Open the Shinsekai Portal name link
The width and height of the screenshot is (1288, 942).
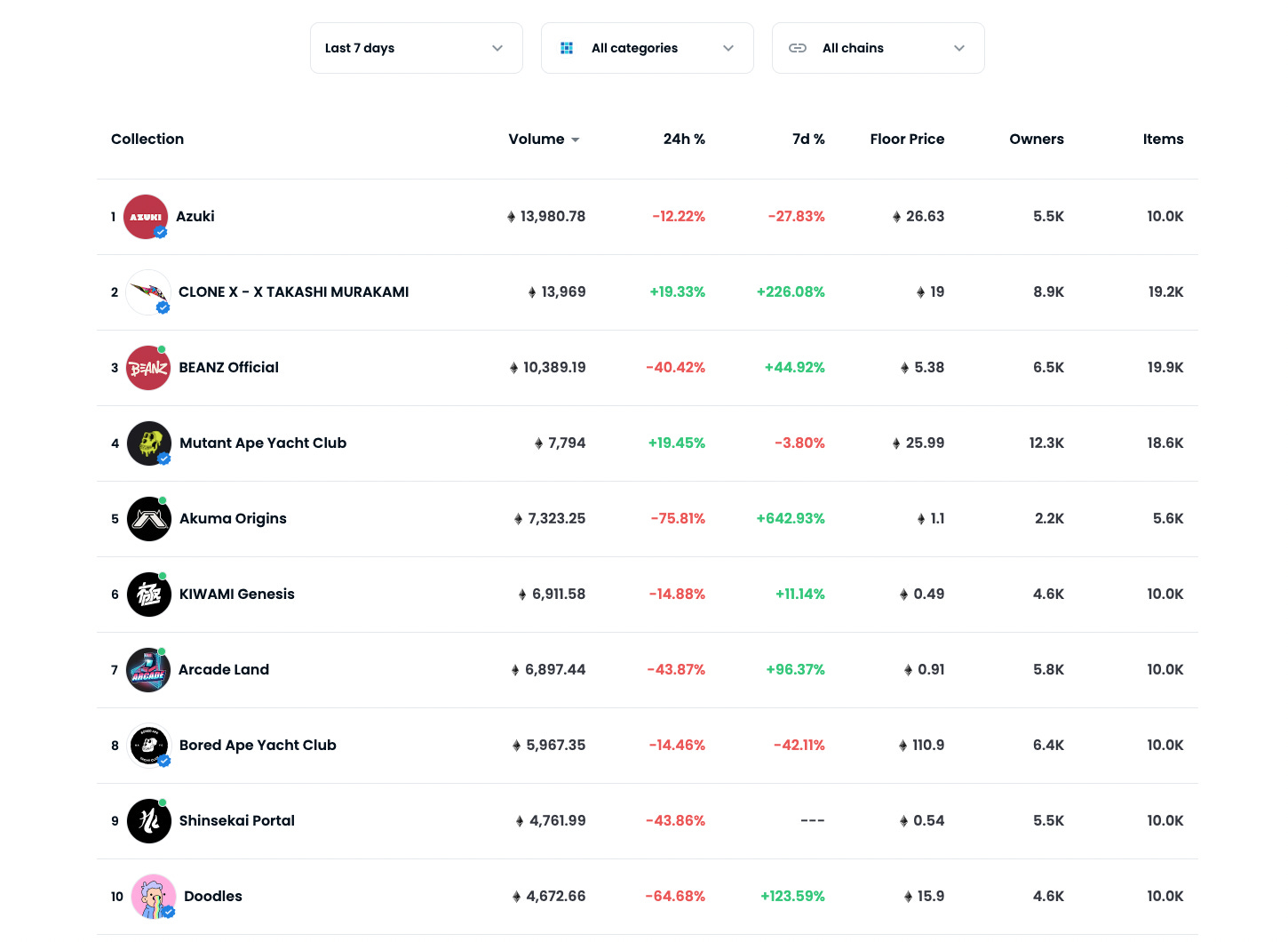point(237,821)
